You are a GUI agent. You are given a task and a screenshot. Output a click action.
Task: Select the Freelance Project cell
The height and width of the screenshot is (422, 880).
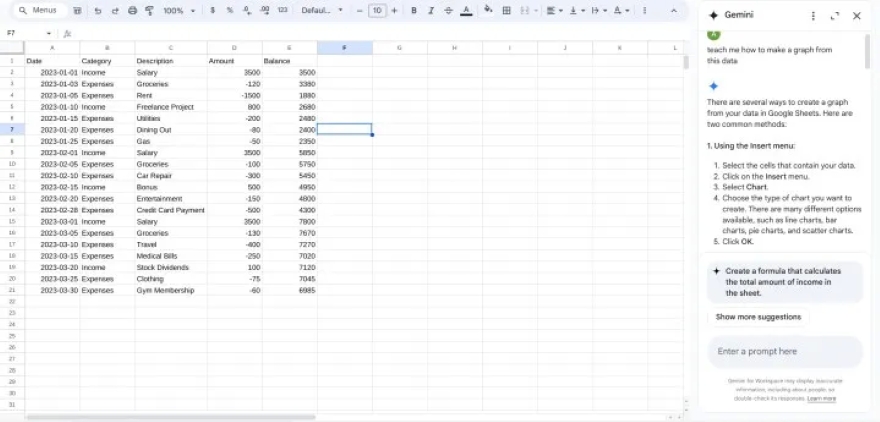171,107
